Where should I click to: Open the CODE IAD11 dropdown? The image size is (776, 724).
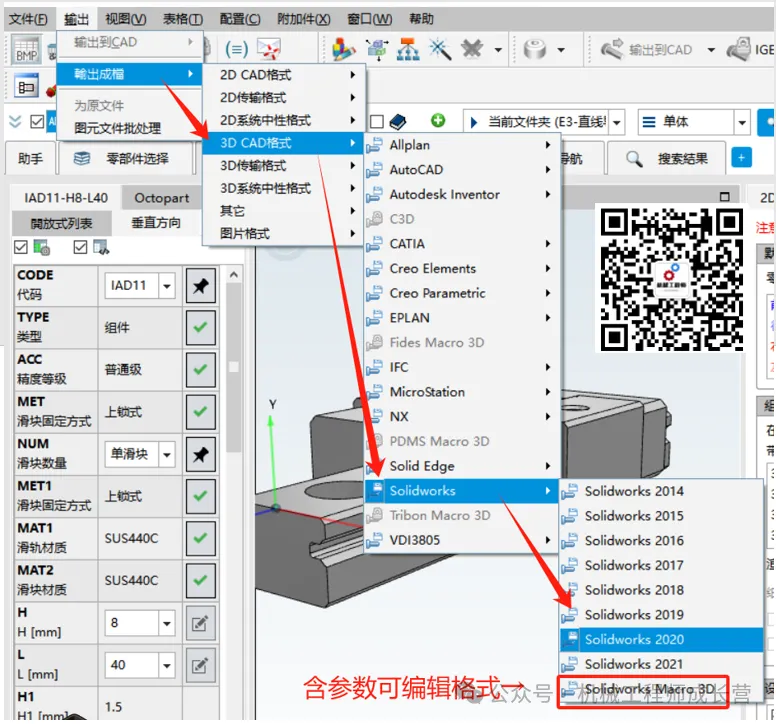point(167,286)
